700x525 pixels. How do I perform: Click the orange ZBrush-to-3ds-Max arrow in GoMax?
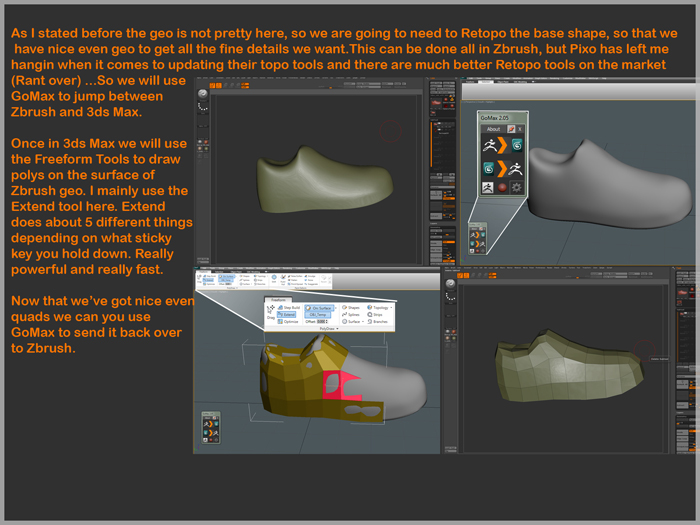502,146
